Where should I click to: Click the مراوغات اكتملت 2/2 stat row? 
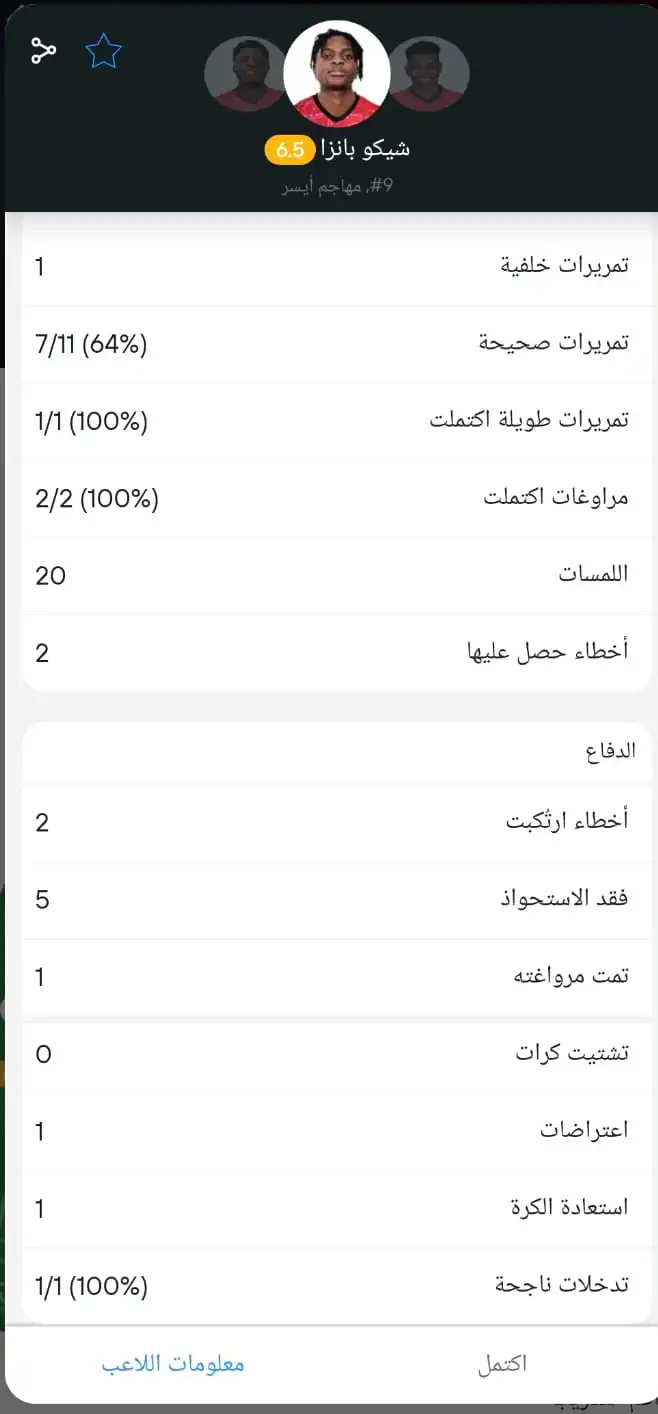[330, 497]
